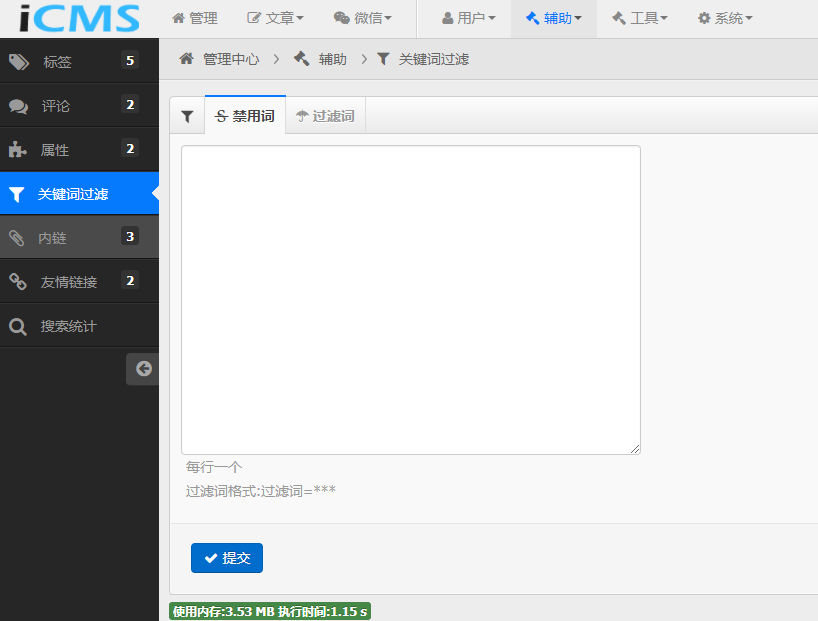Open the 微信 dropdown menu

[x=363, y=18]
